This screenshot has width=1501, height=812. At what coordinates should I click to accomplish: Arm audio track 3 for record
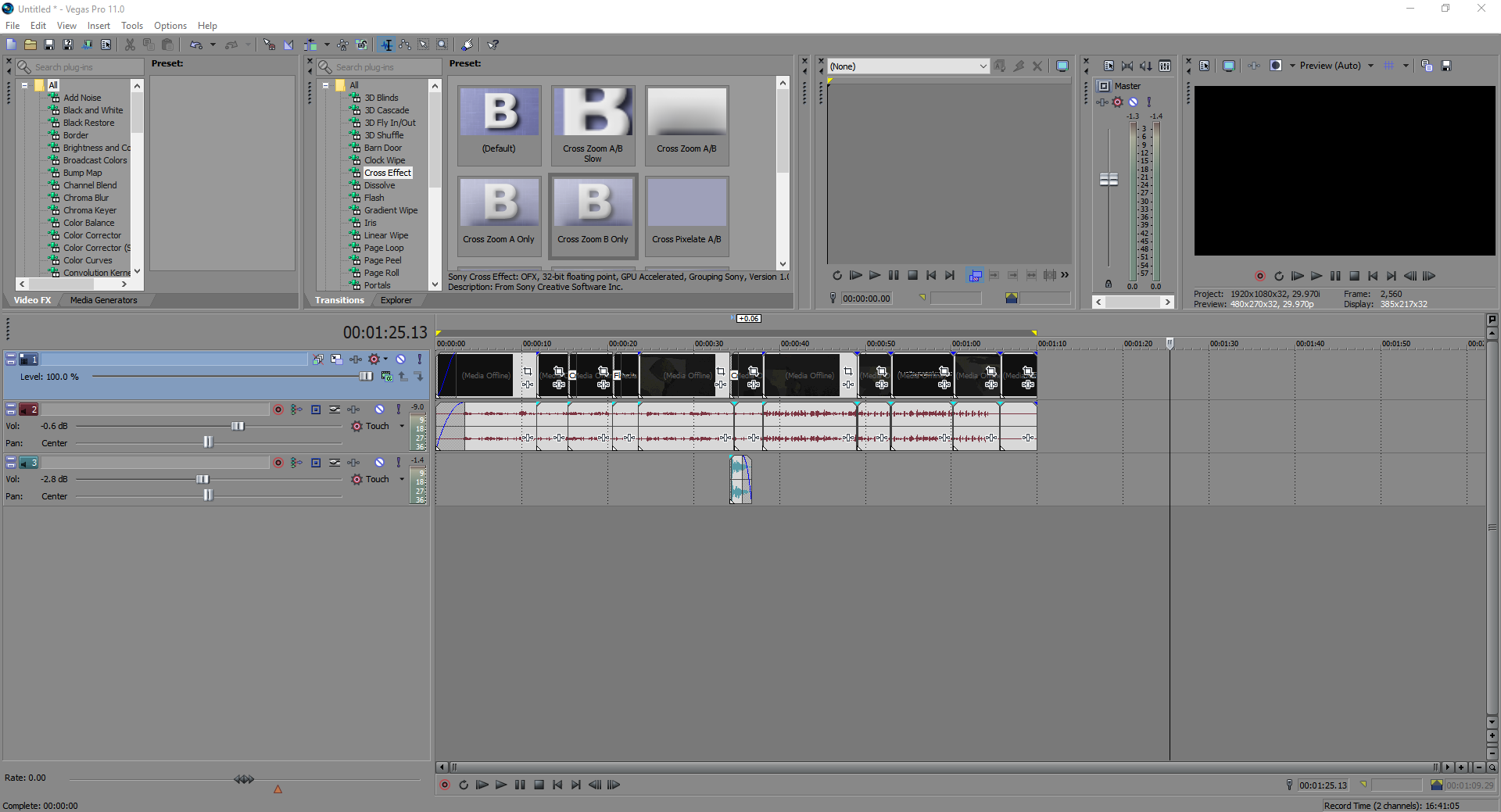point(278,463)
